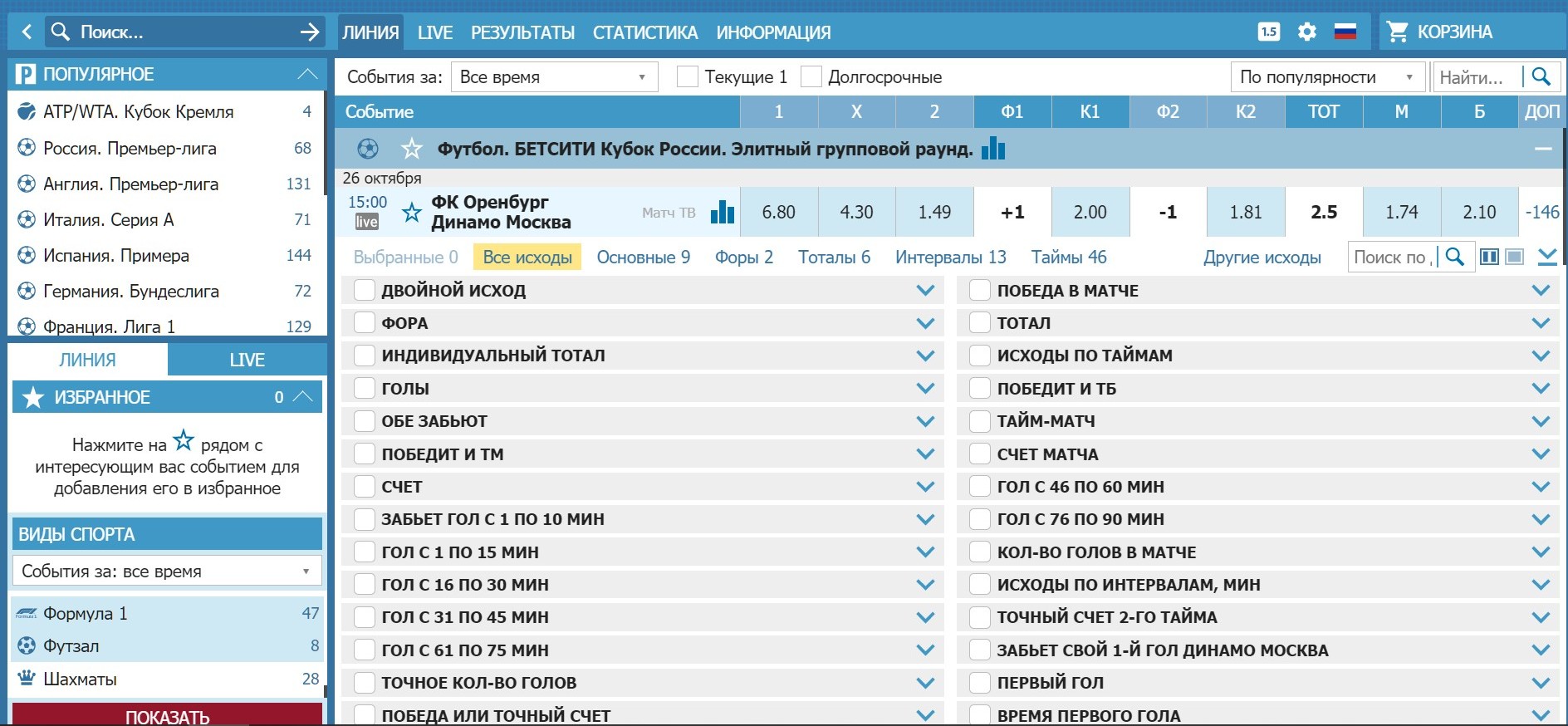
Task: Select the Интервалы 13 outcomes tab
Action: click(x=950, y=257)
